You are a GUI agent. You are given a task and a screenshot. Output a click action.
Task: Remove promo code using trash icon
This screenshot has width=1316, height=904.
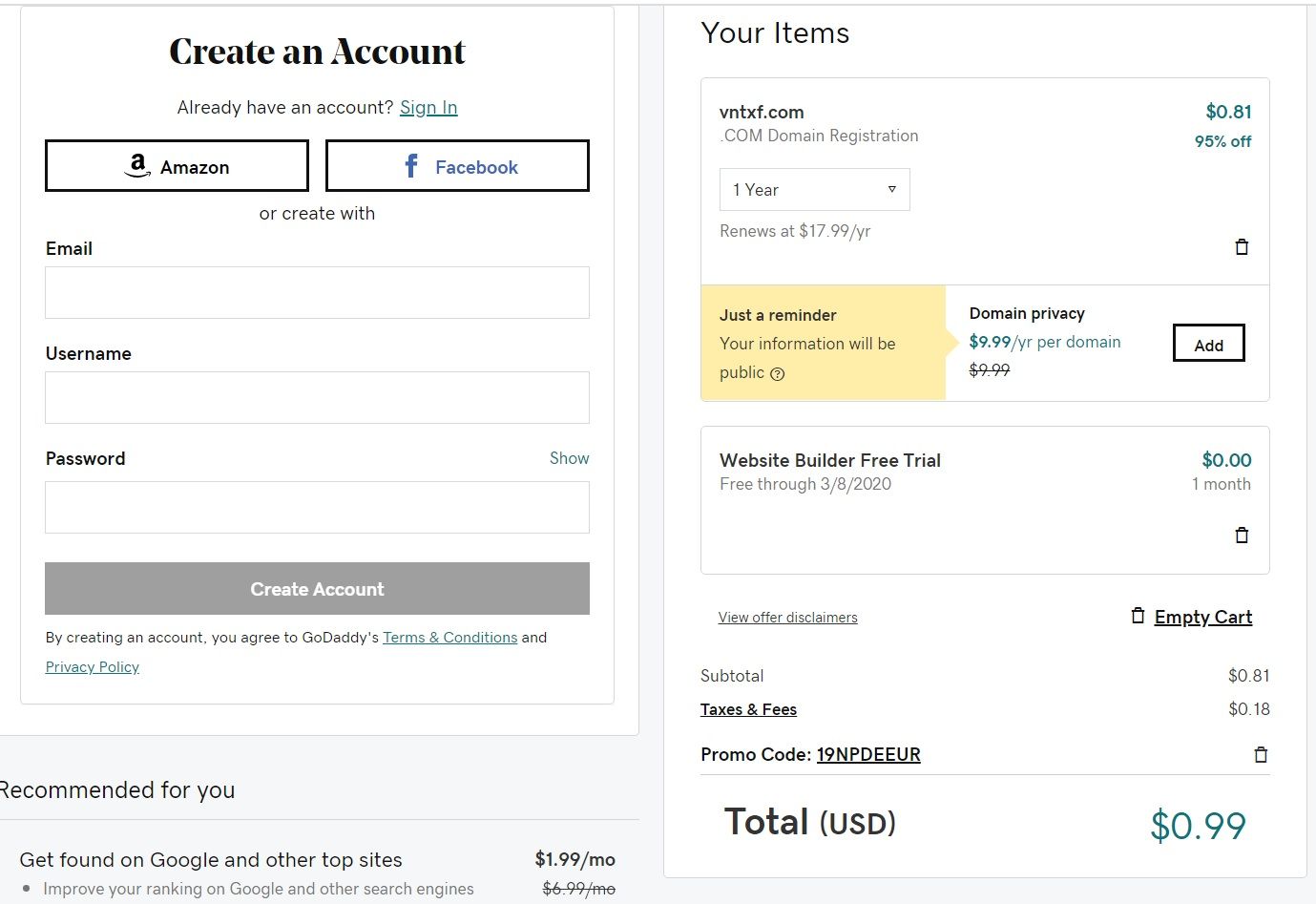1261,755
